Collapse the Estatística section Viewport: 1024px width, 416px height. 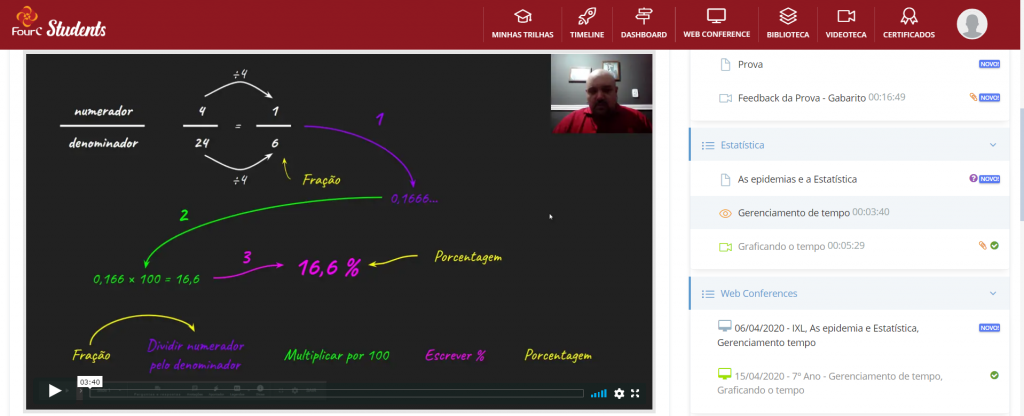click(x=992, y=145)
